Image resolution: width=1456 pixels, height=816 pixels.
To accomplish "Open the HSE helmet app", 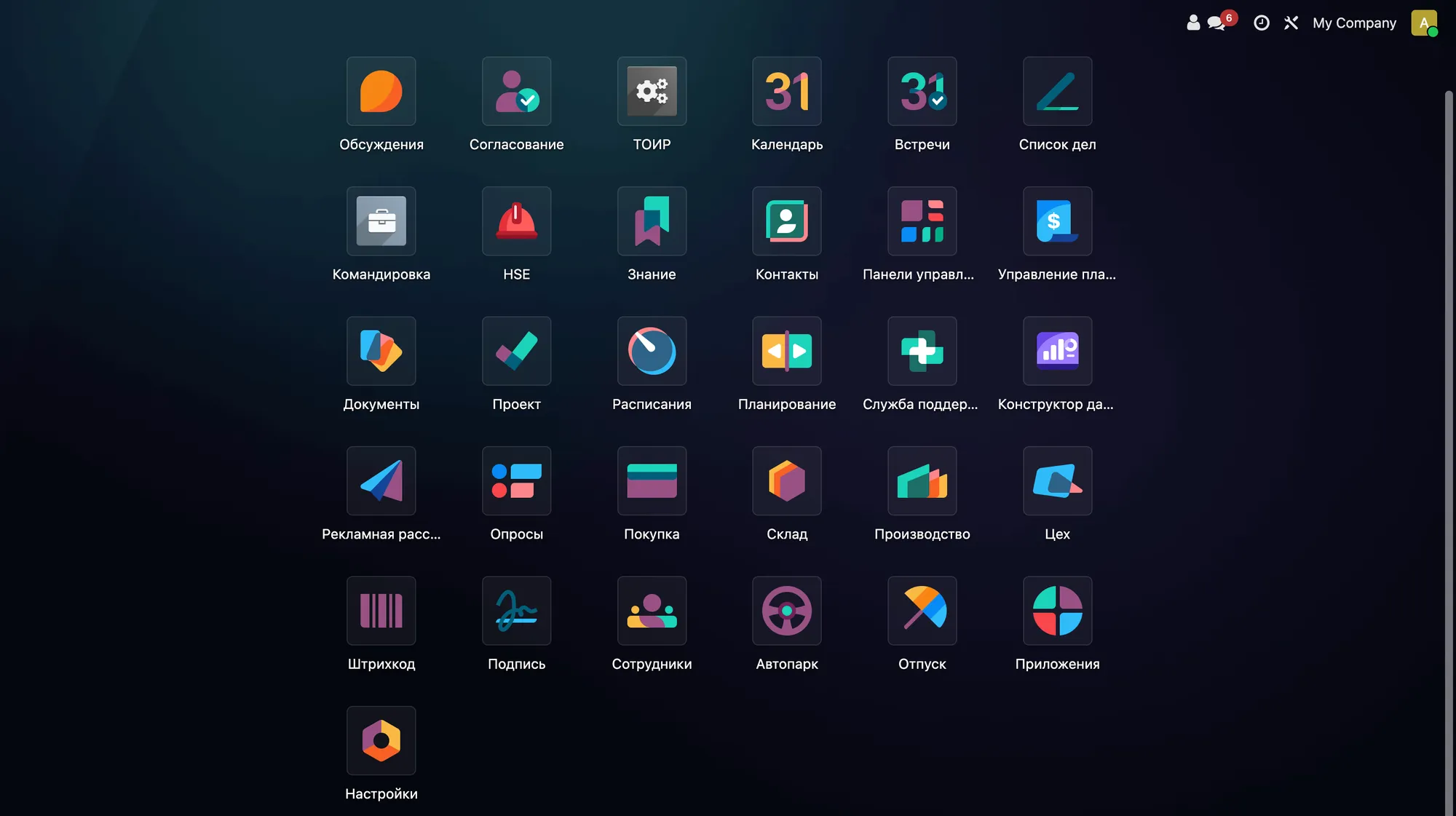I will 516,221.
